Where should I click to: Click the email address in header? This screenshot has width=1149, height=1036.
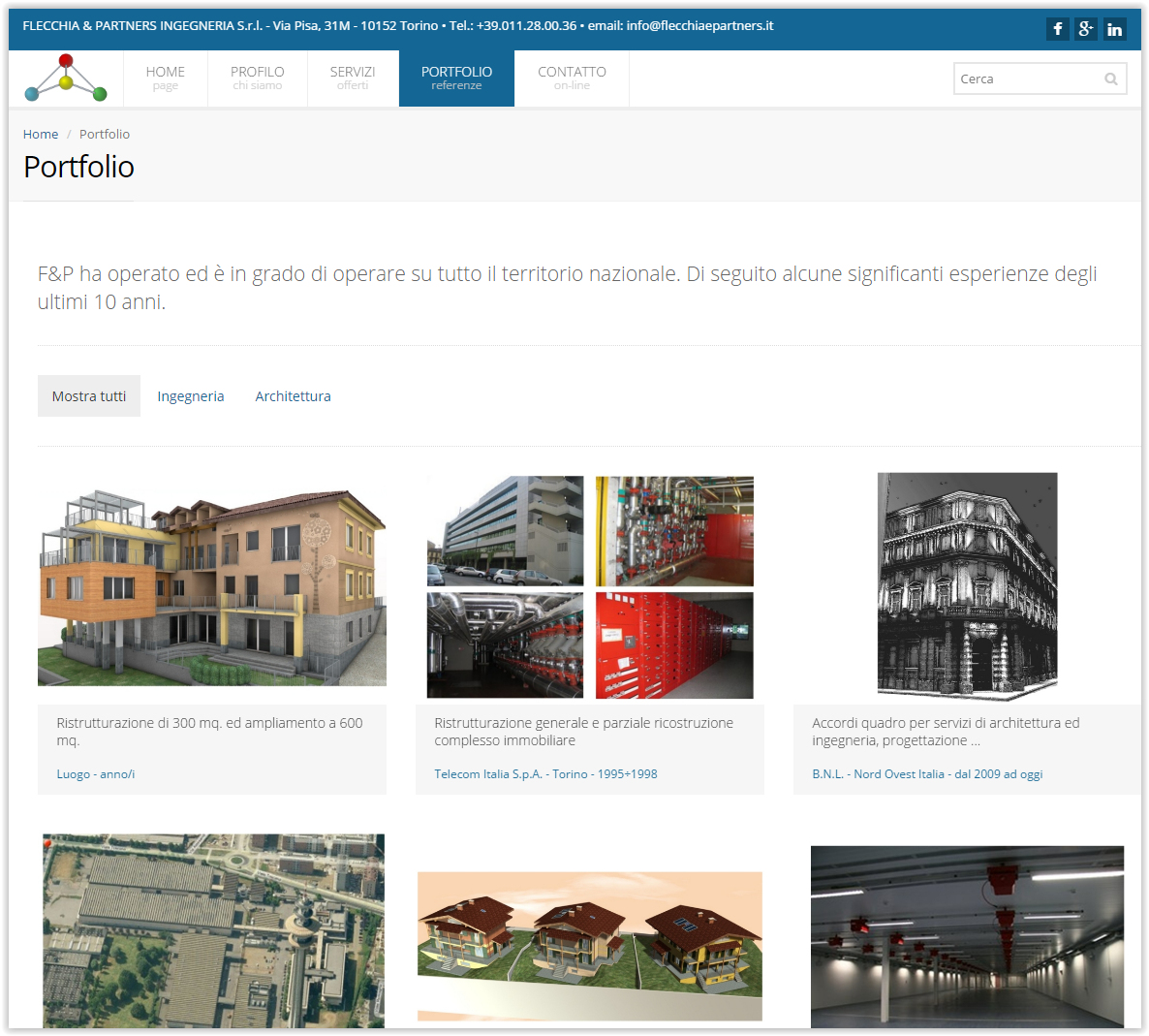699,25
